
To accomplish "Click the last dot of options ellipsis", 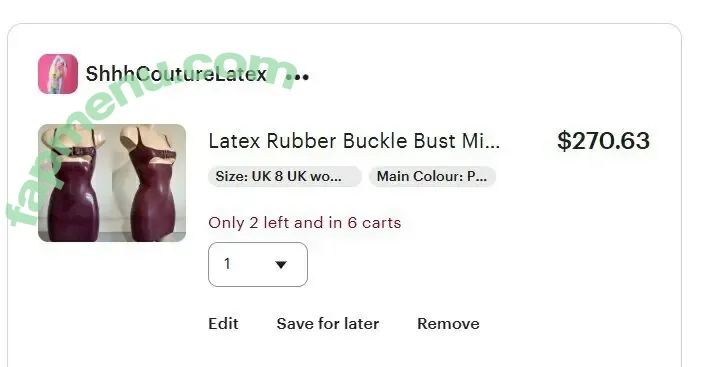I will click(306, 77).
